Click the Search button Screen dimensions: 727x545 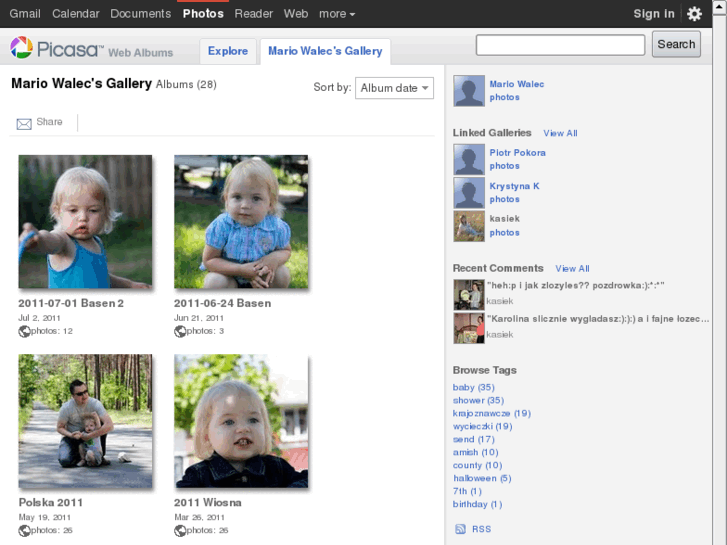[676, 45]
